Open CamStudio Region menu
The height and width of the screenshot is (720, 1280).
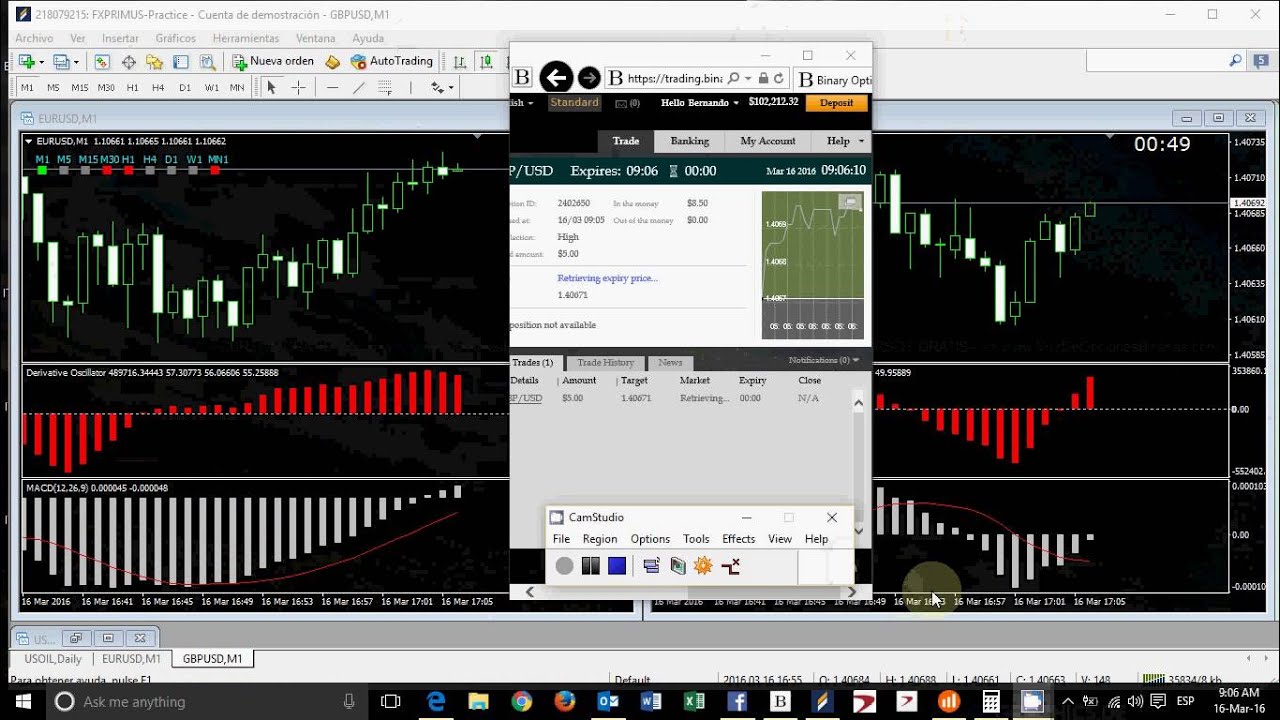click(x=600, y=539)
